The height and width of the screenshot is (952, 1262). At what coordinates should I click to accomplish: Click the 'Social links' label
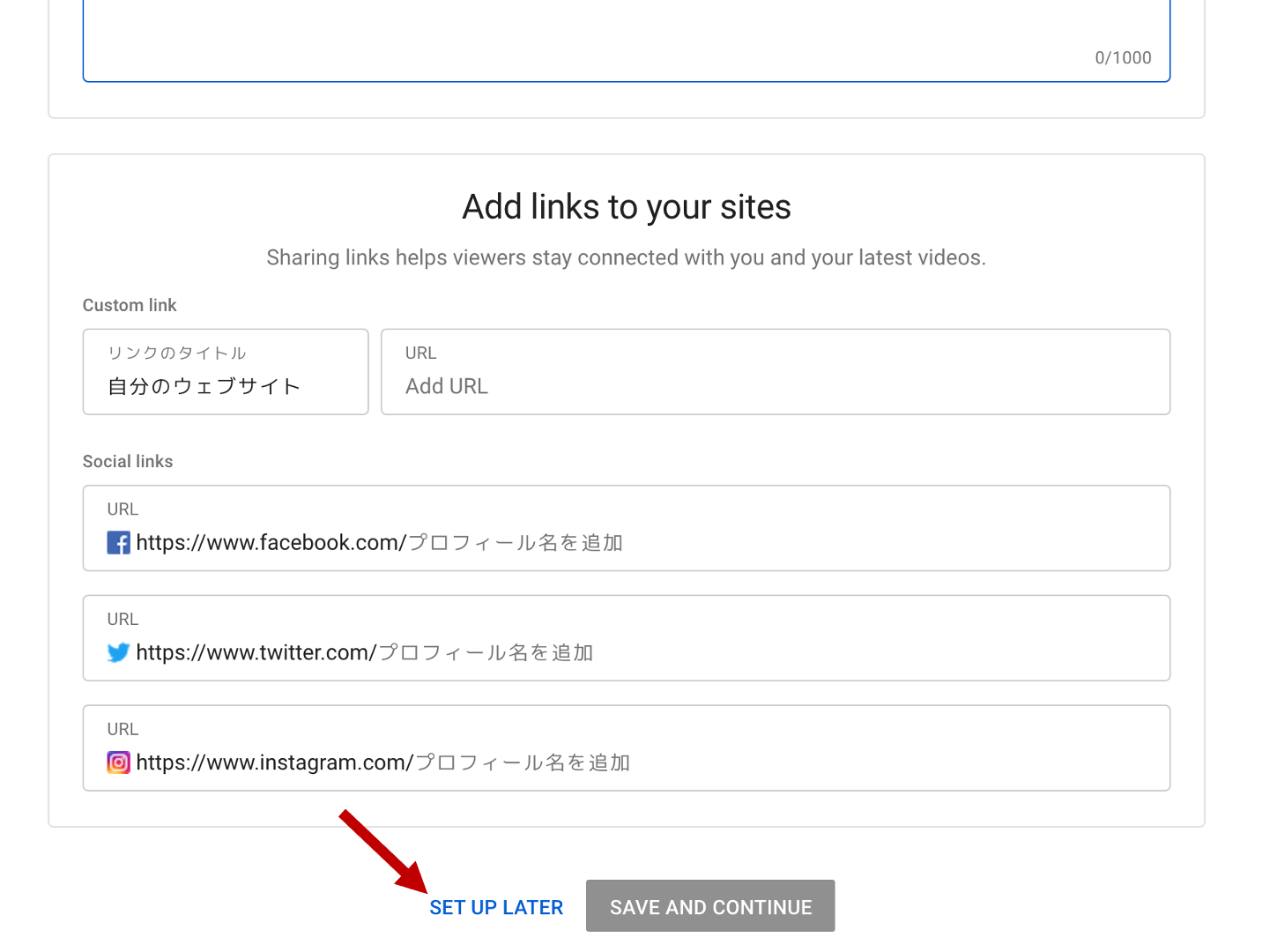tap(128, 461)
